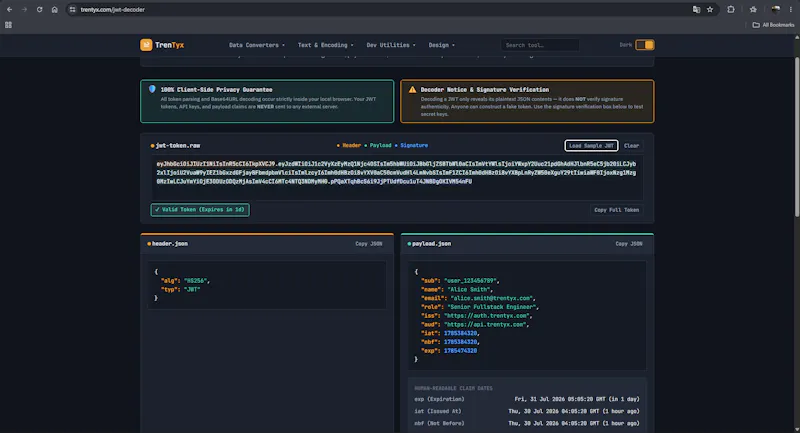
Task: Click the "iat" value in the payload JSON
Action: (460, 333)
